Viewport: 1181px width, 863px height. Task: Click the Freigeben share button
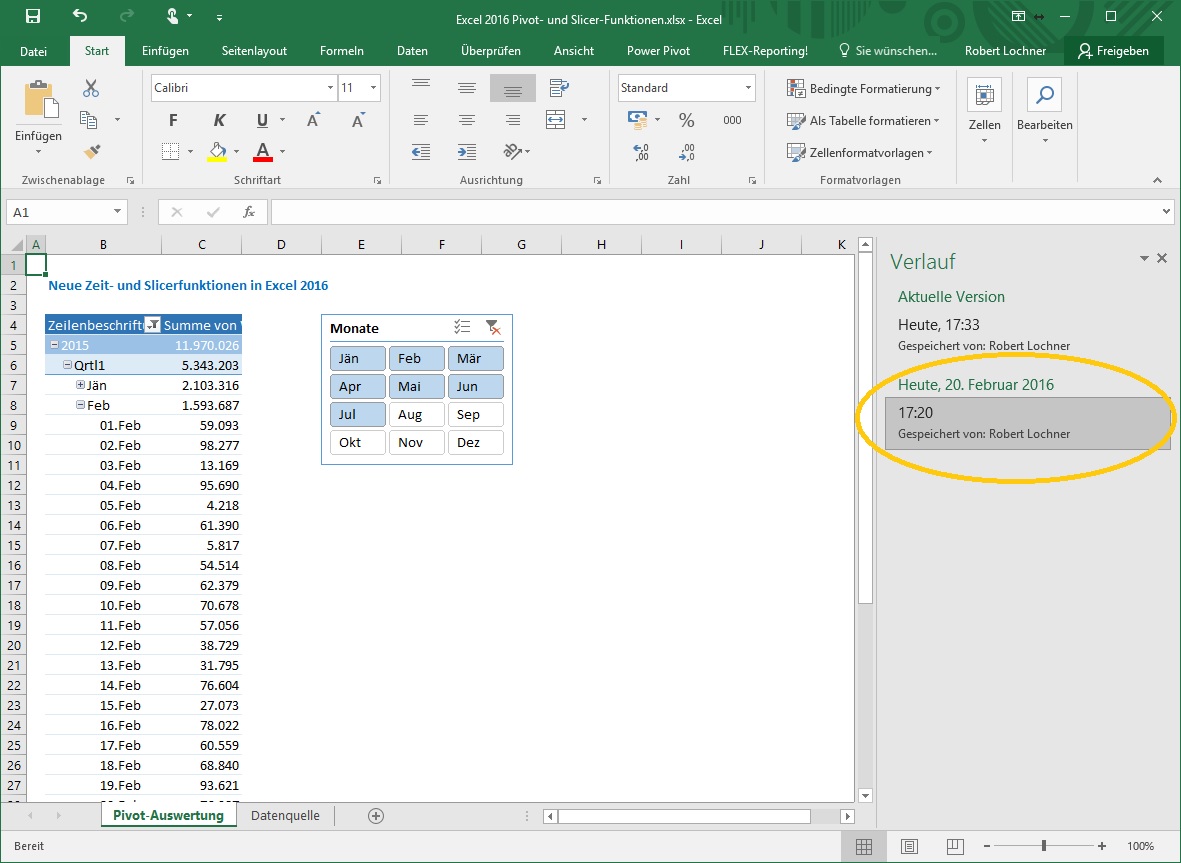tap(1113, 51)
